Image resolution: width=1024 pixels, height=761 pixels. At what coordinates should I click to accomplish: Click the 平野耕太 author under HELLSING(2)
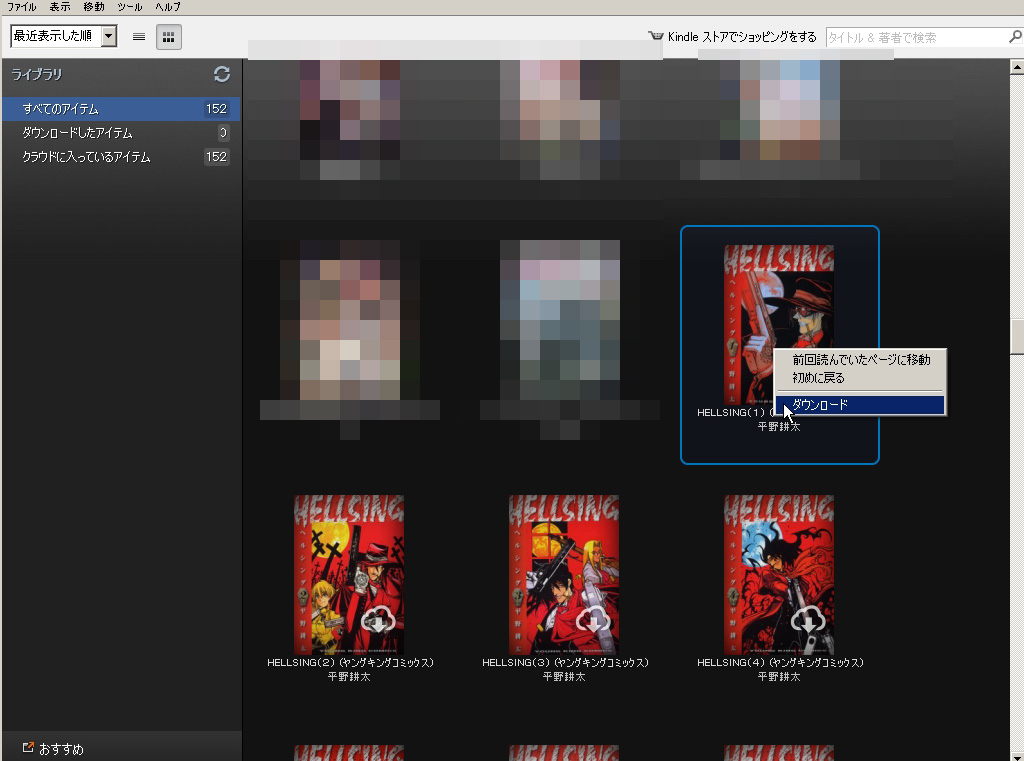[349, 677]
